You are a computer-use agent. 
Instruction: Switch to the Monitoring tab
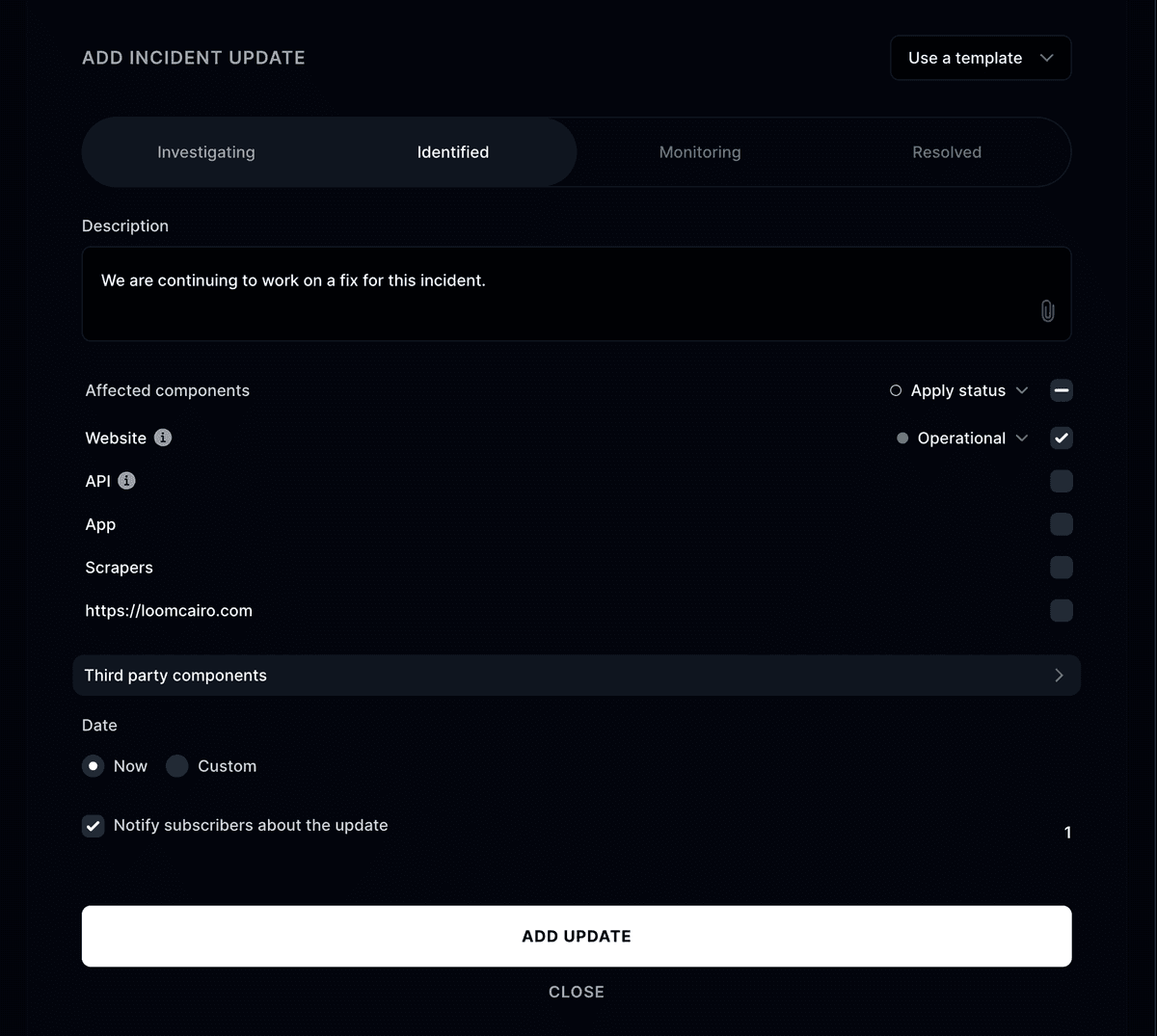coord(699,151)
